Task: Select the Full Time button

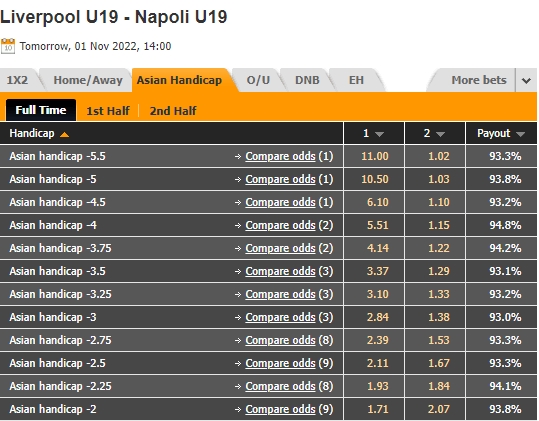Action: (41, 110)
